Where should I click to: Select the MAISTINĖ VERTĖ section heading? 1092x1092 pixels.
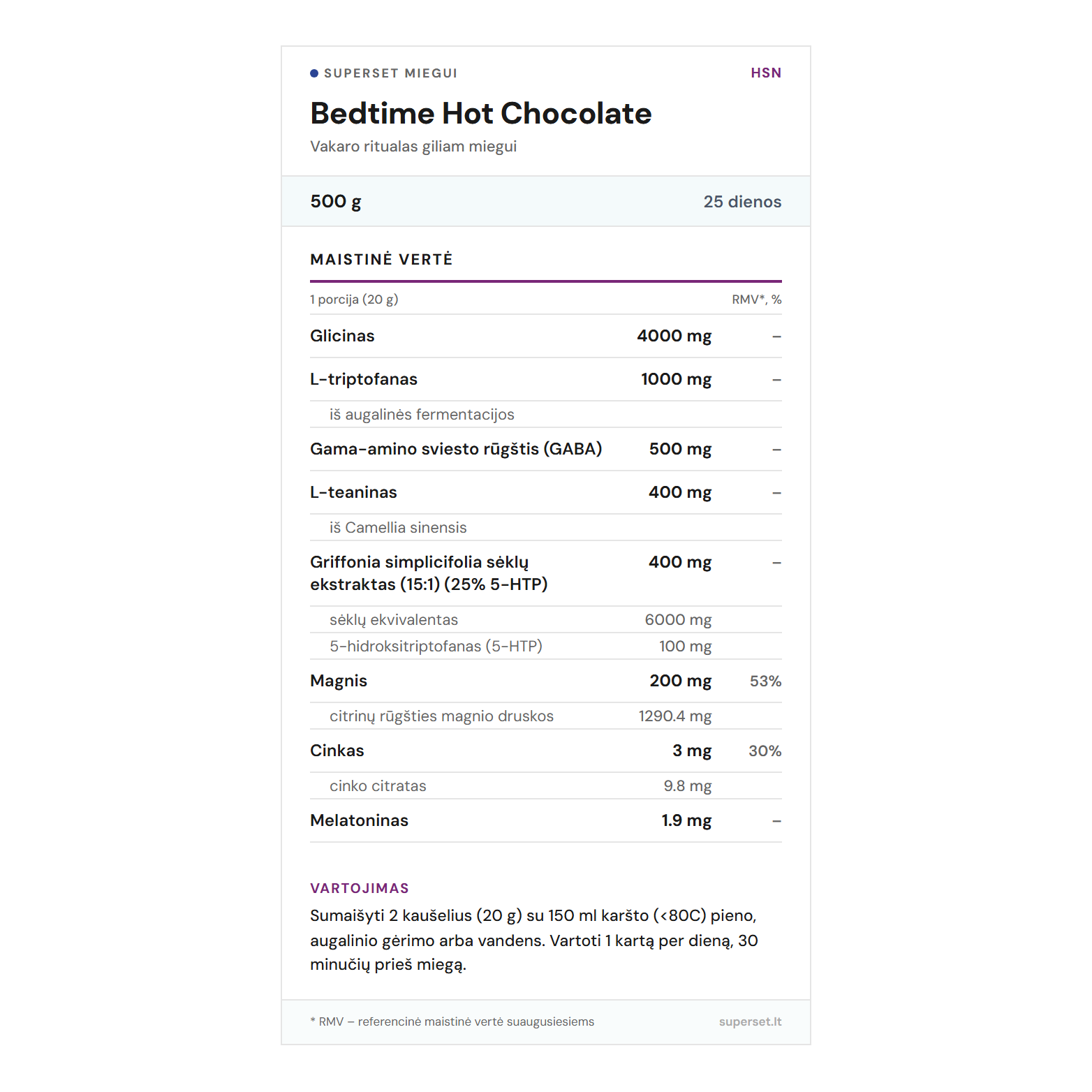(381, 260)
